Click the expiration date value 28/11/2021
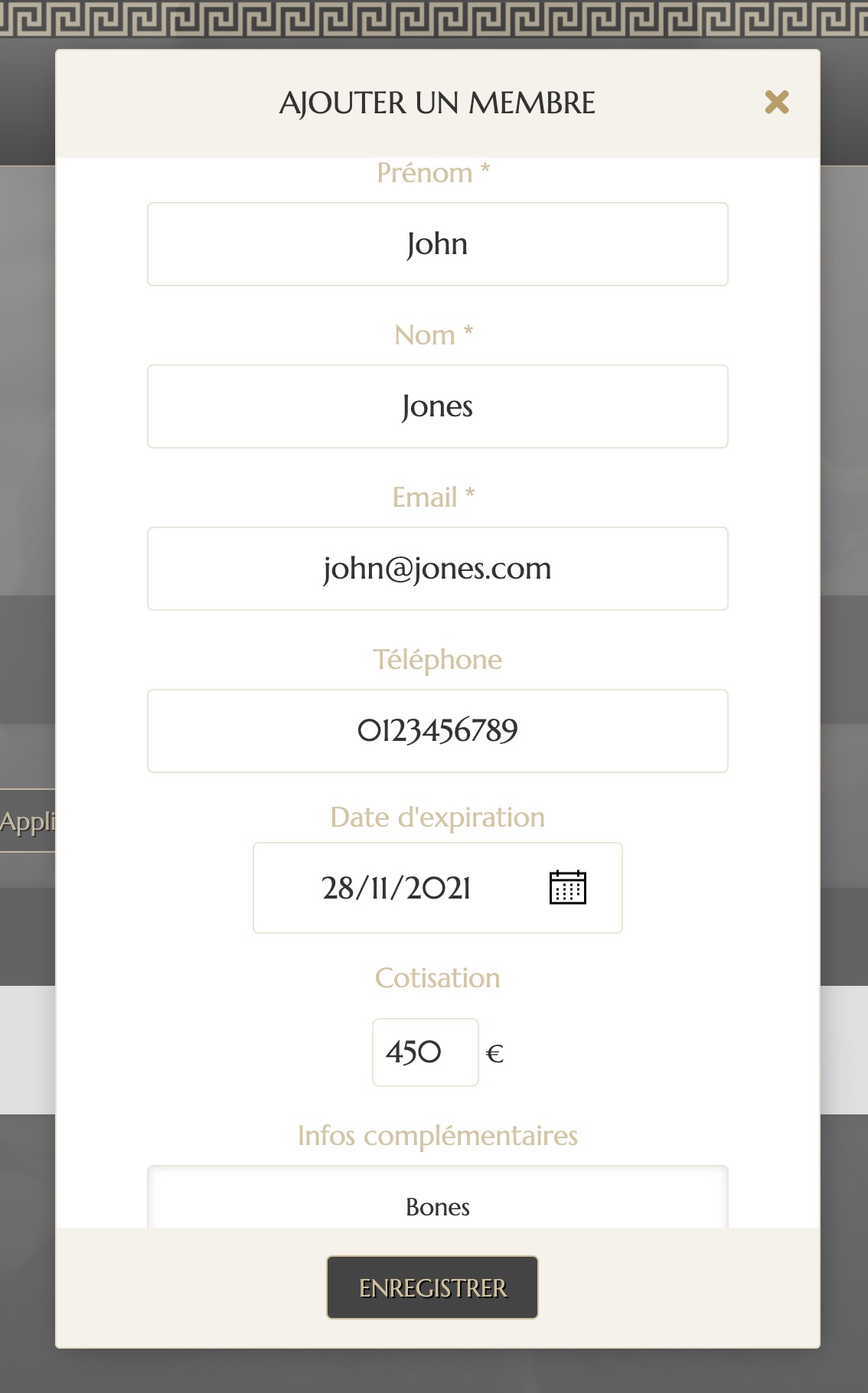This screenshot has height=1393, width=868. 396,888
